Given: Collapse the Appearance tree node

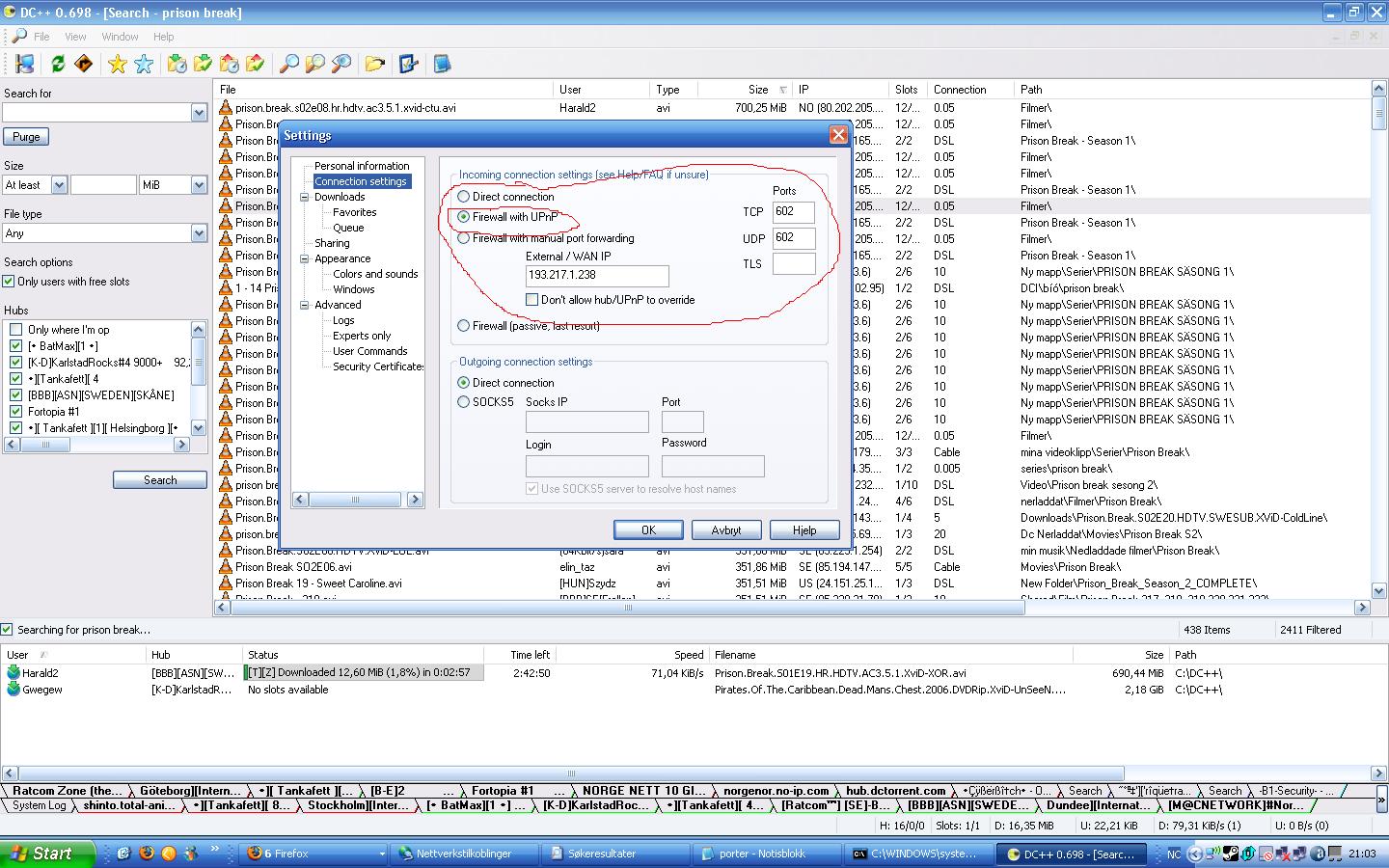Looking at the screenshot, I should [x=305, y=258].
